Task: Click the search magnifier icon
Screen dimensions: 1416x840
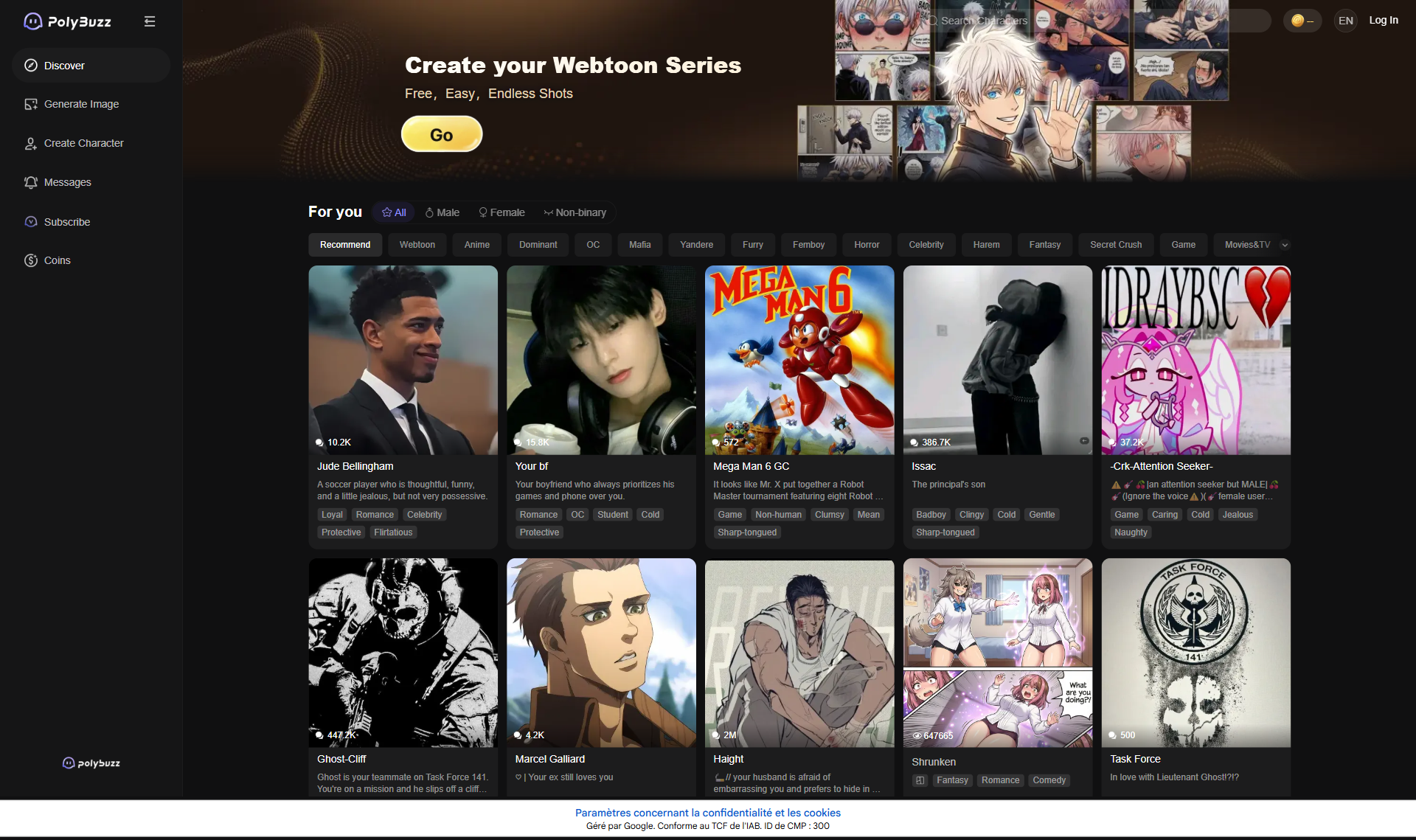Action: 933,21
